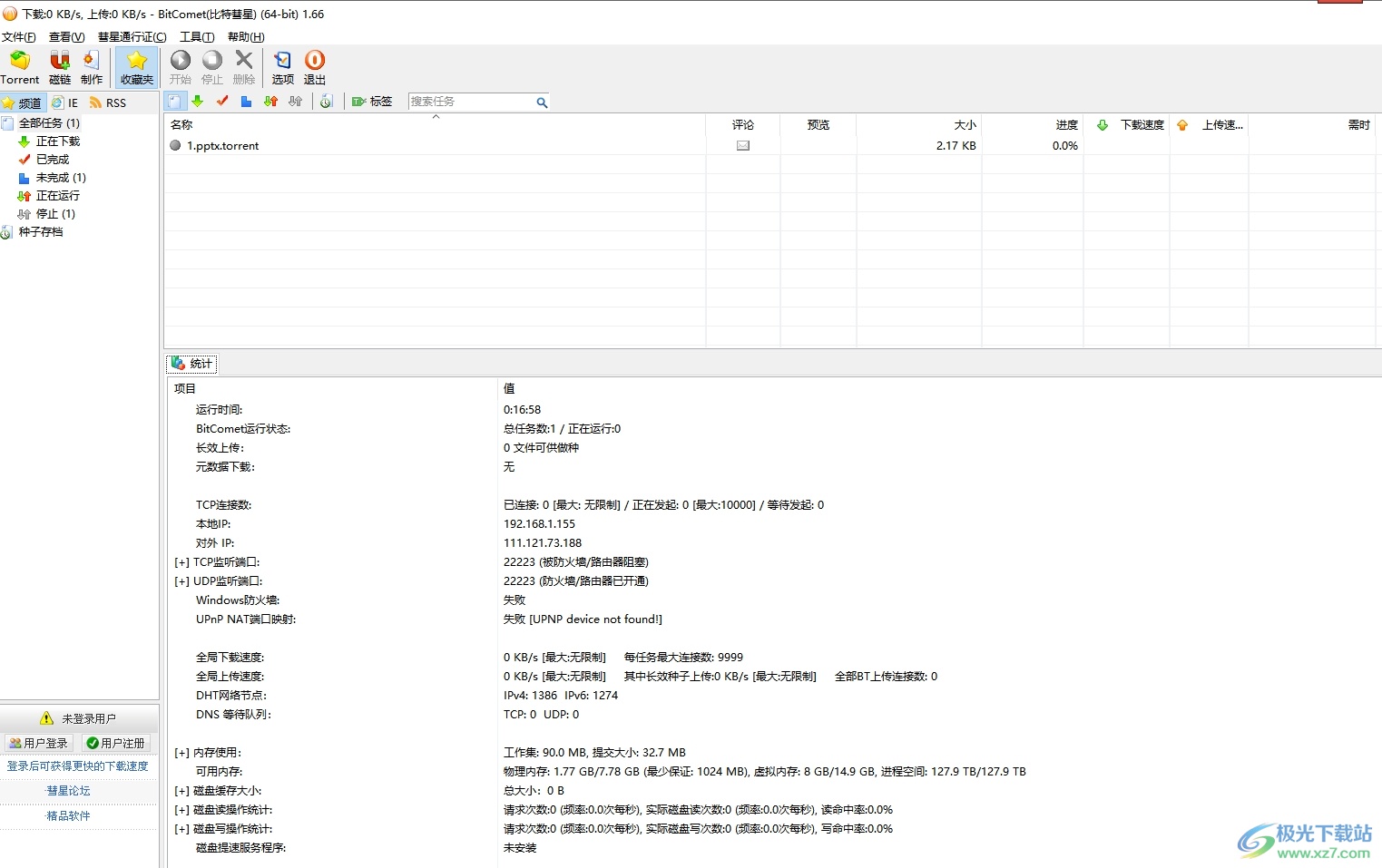Select 正在运行 in sidebar
This screenshot has height=868, width=1382.
click(57, 196)
